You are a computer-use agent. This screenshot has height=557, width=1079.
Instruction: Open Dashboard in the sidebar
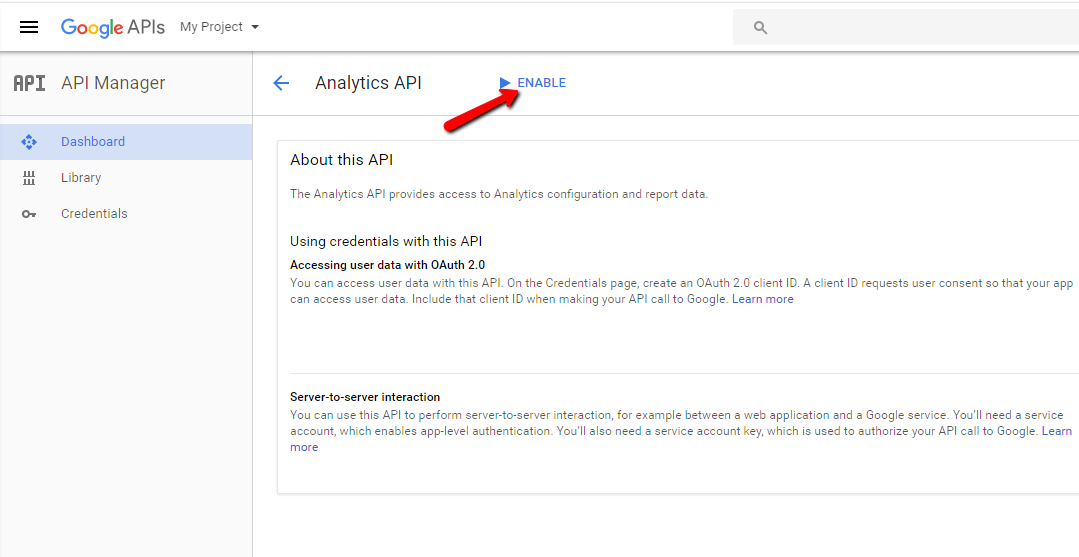tap(126, 142)
